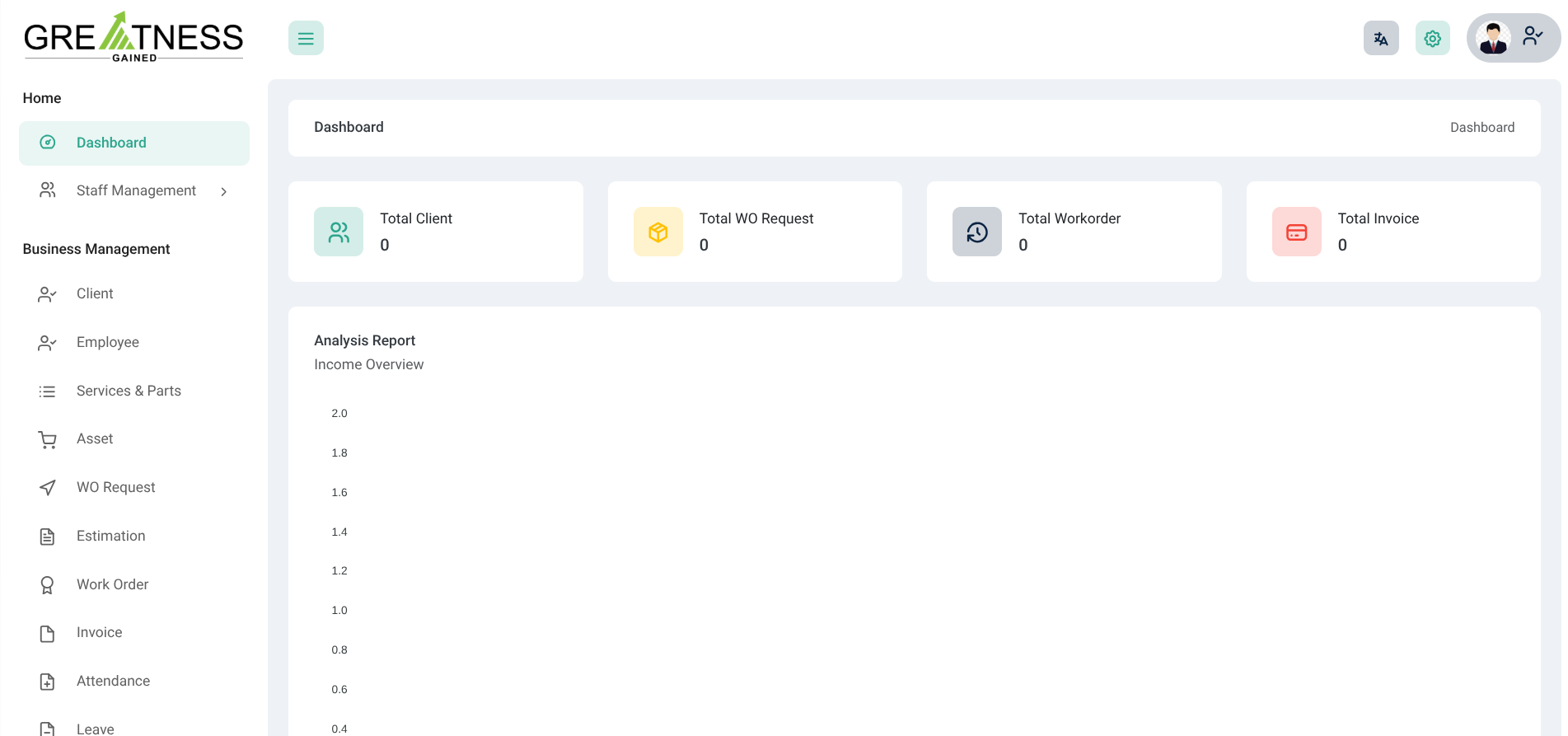This screenshot has width=1568, height=736.
Task: Click the Total Client people icon
Action: pos(339,232)
